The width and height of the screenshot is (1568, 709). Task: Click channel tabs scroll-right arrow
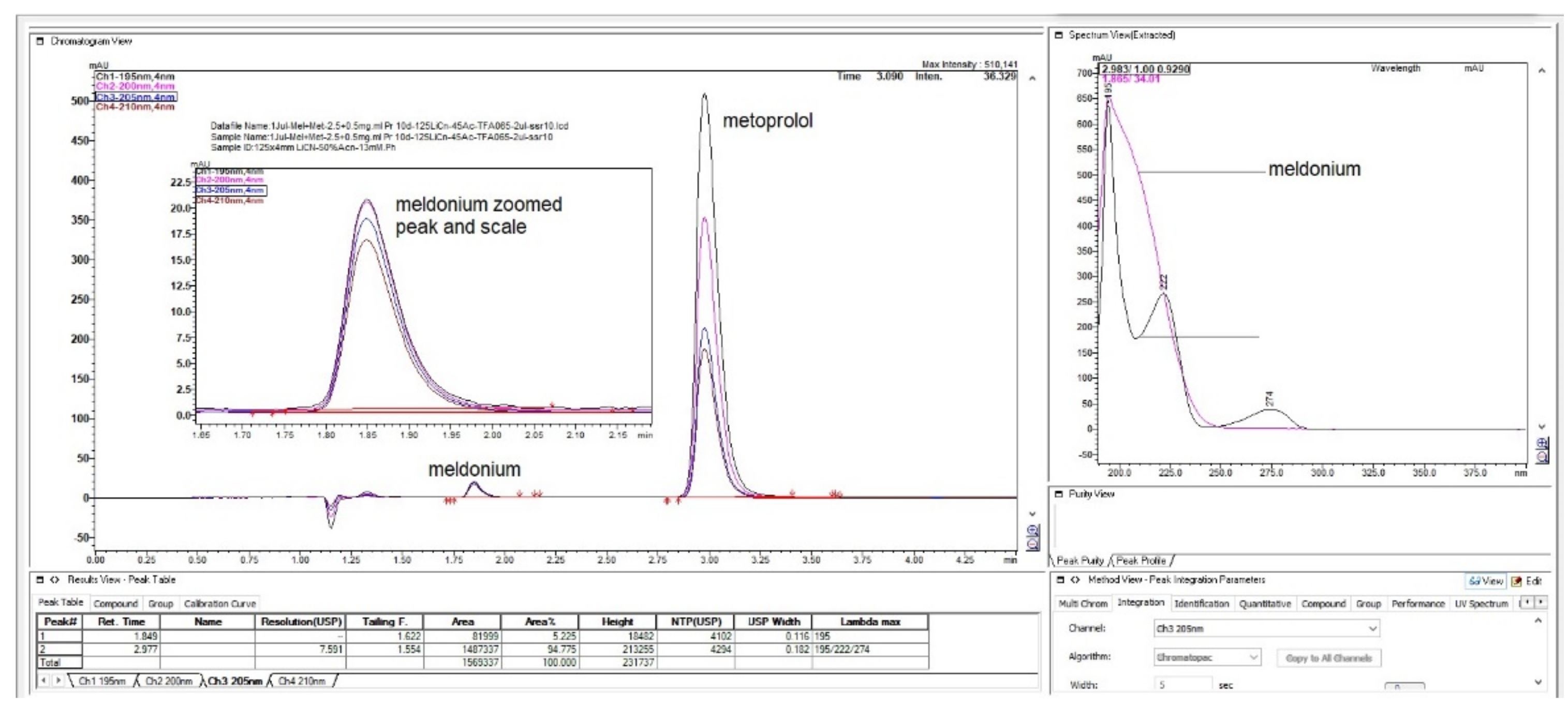pyautogui.click(x=58, y=681)
